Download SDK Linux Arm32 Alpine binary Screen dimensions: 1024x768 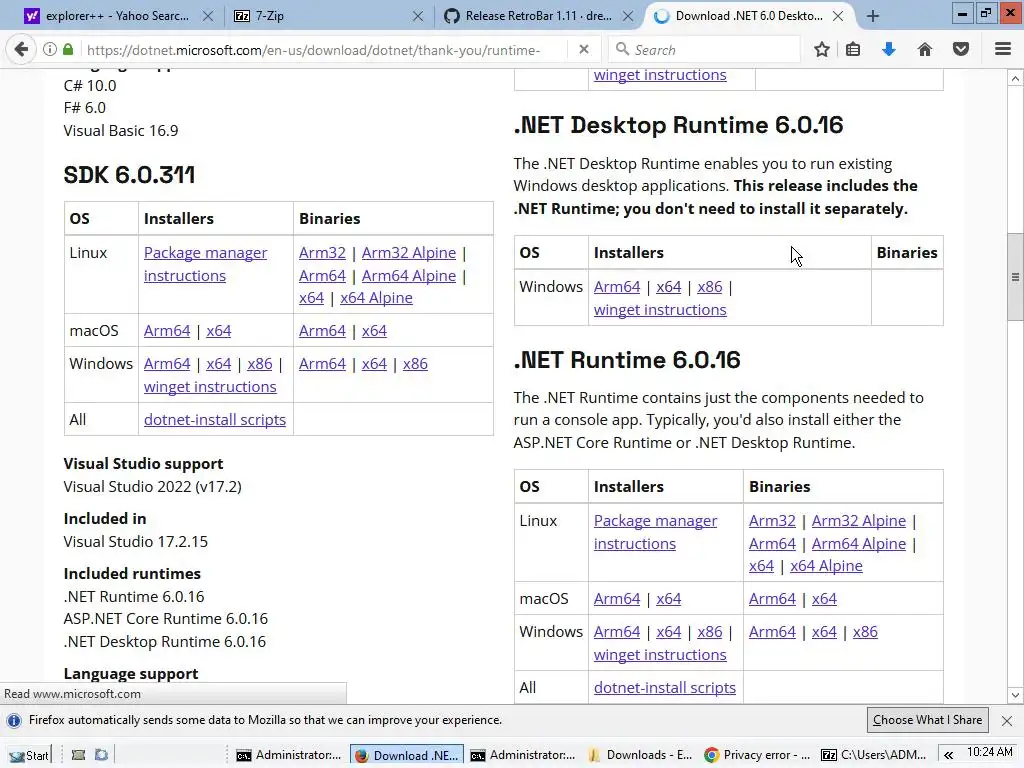tap(409, 253)
